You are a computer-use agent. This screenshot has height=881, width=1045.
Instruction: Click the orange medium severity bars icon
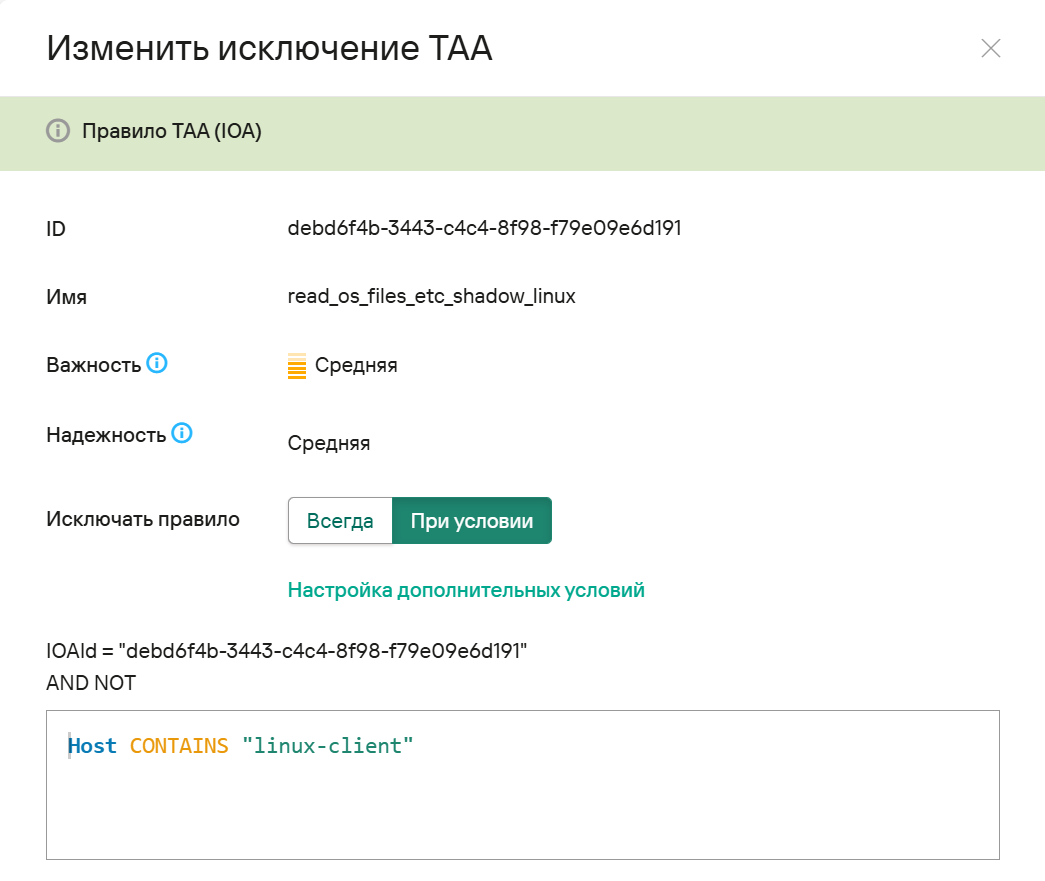point(296,366)
